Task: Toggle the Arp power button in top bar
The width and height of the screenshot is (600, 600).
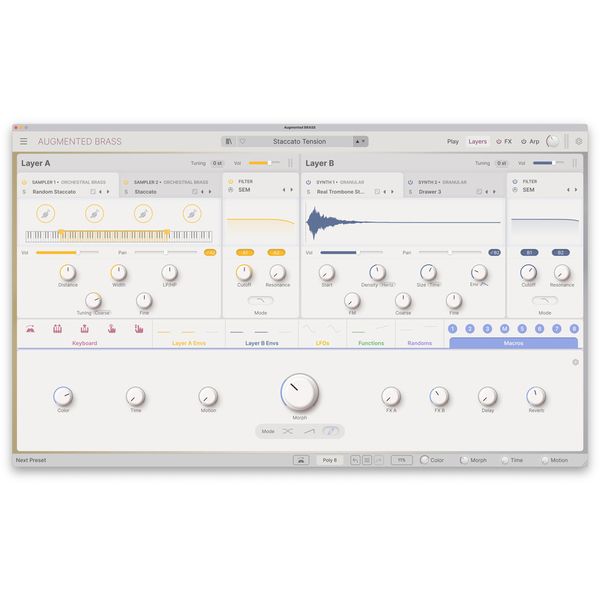Action: [523, 142]
